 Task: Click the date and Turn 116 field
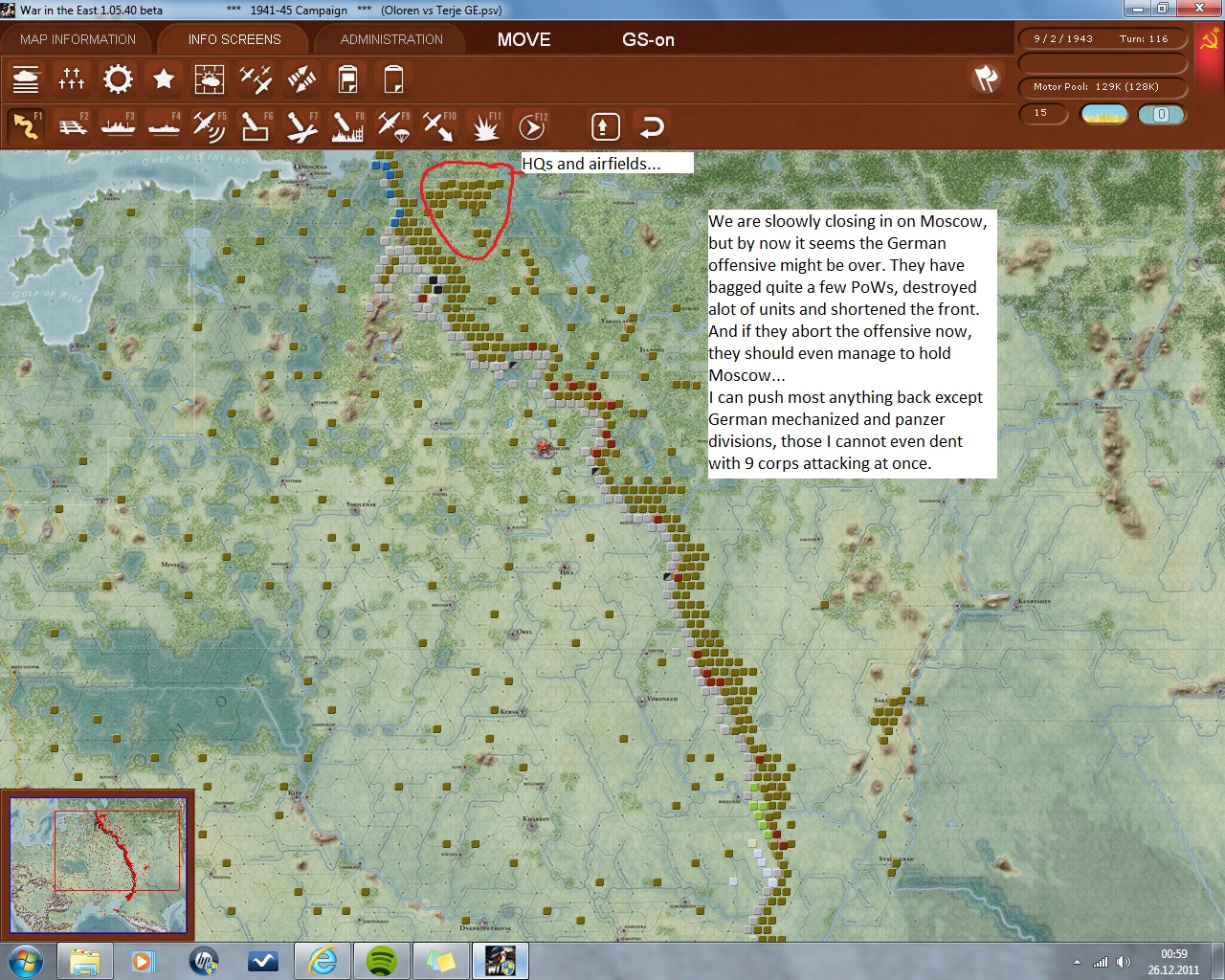1102,39
